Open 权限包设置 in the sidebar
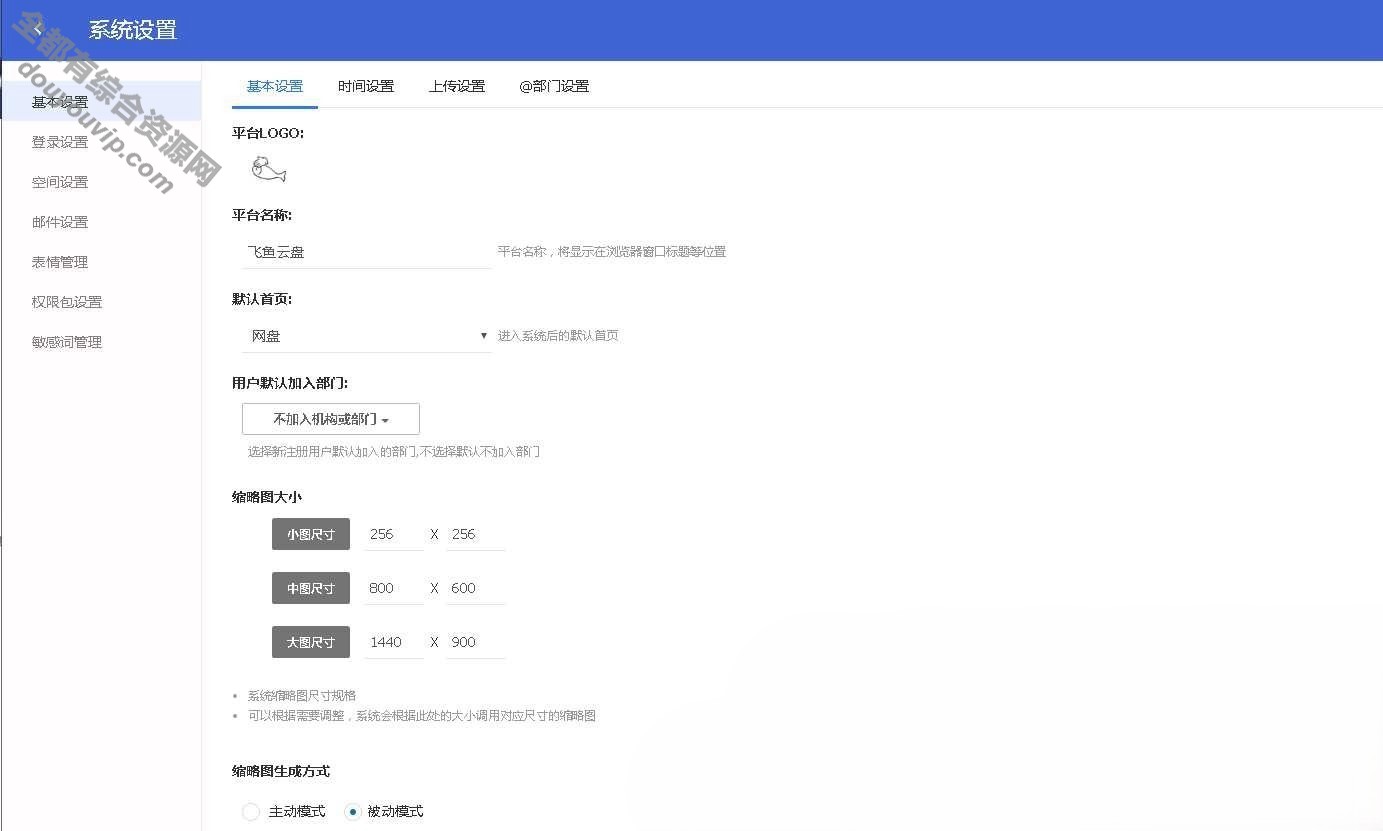This screenshot has height=831, width=1383. point(100,302)
